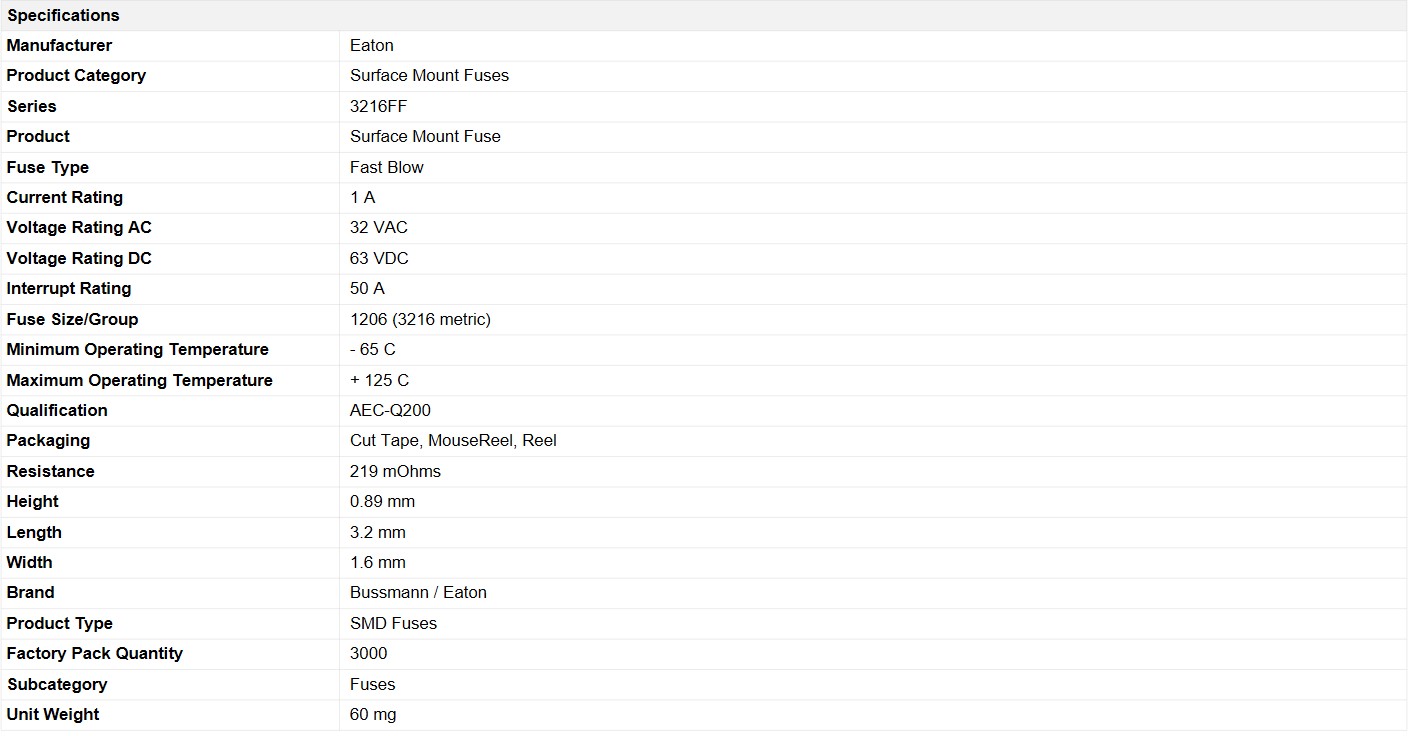This screenshot has height=736, width=1408.
Task: Click the Cut Tape, MouseReel, Reel value
Action: point(453,440)
